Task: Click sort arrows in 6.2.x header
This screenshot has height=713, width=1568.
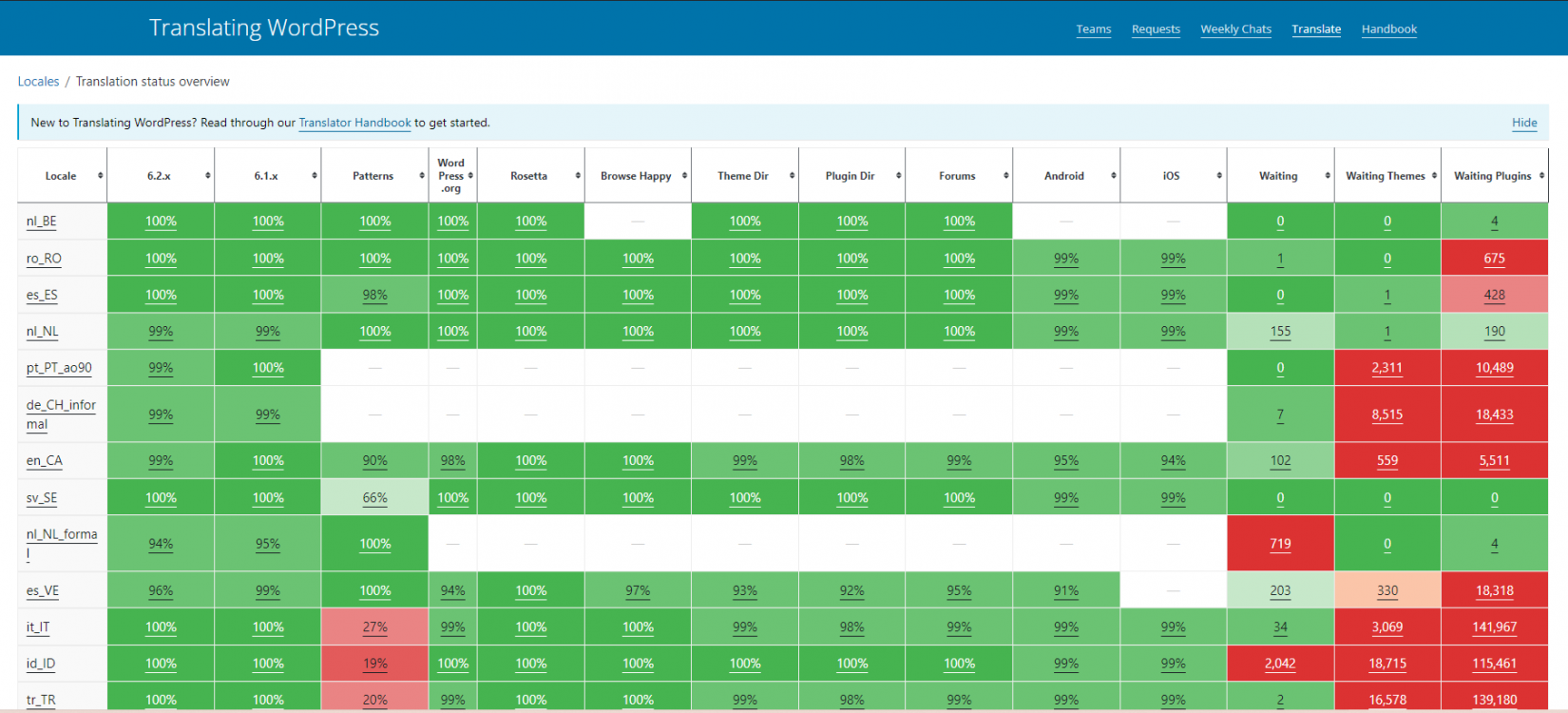Action: (x=207, y=176)
